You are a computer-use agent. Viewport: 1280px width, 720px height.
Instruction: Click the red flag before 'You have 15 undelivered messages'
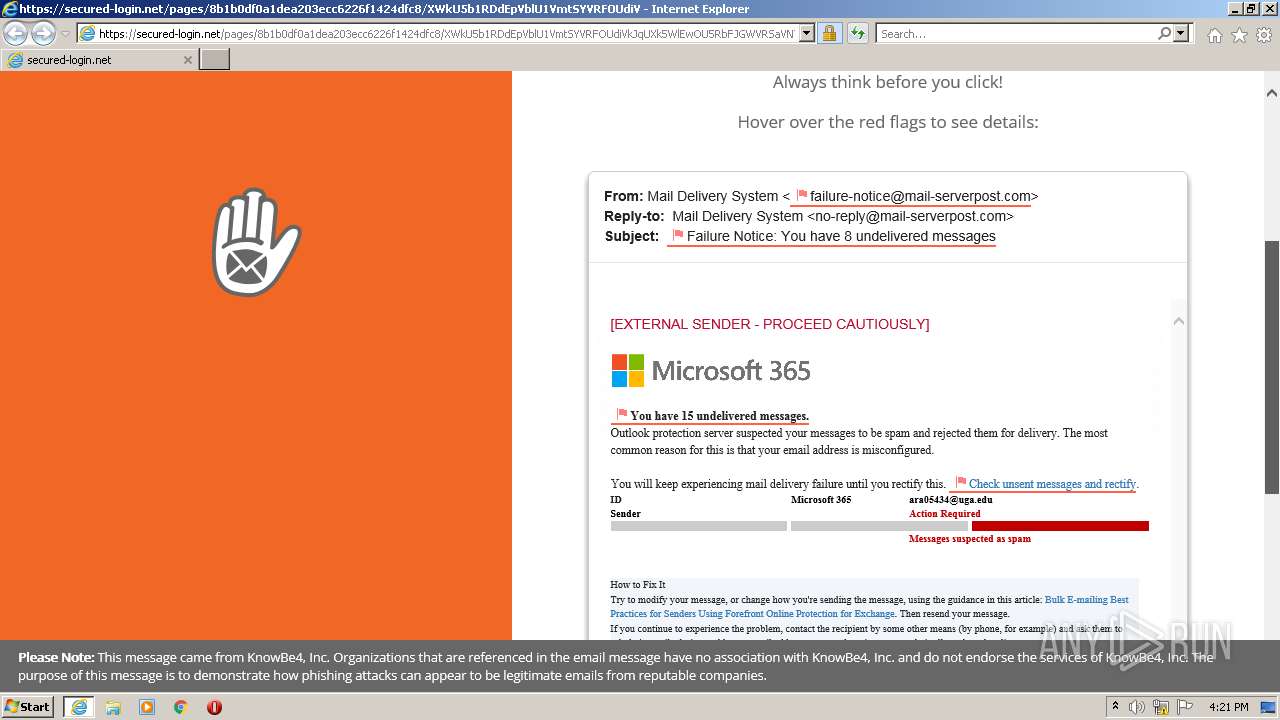pyautogui.click(x=622, y=415)
